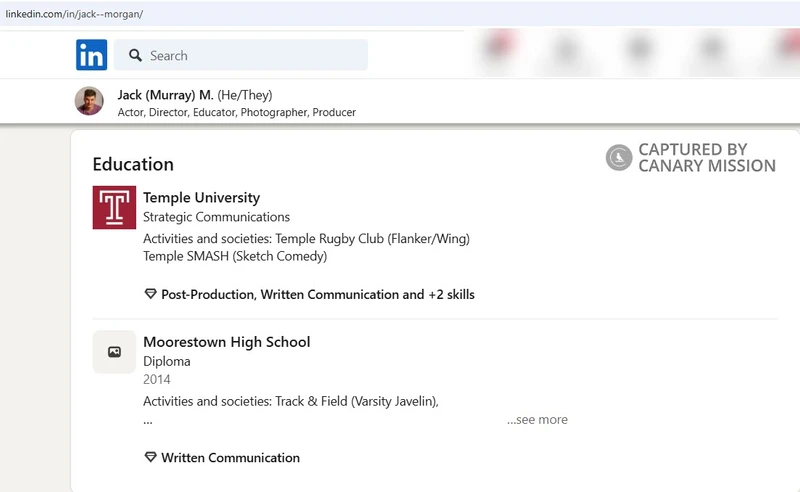
Task: Click the diamond skills icon under Temple University
Action: 150,294
